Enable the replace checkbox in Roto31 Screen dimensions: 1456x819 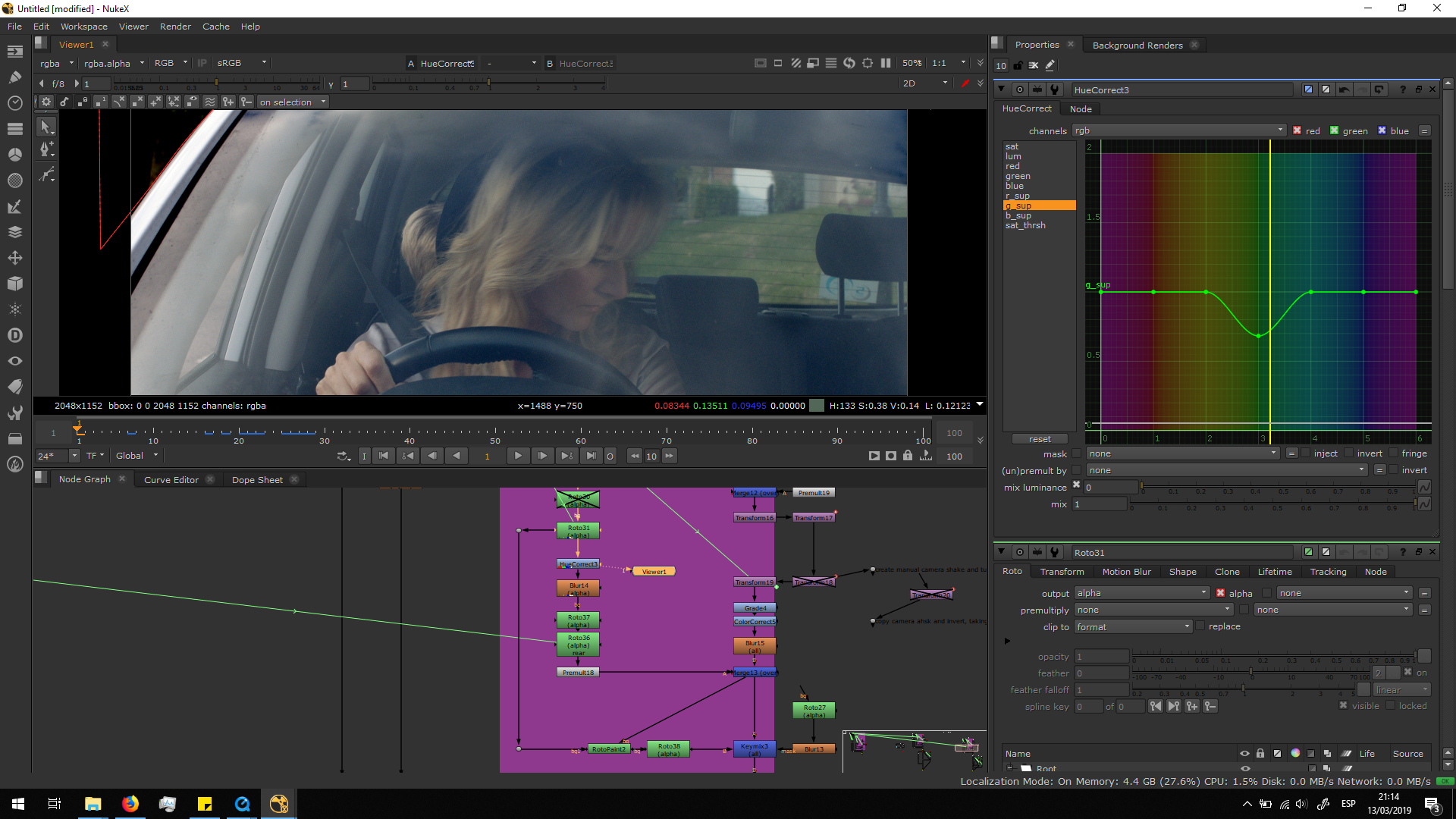point(1200,626)
